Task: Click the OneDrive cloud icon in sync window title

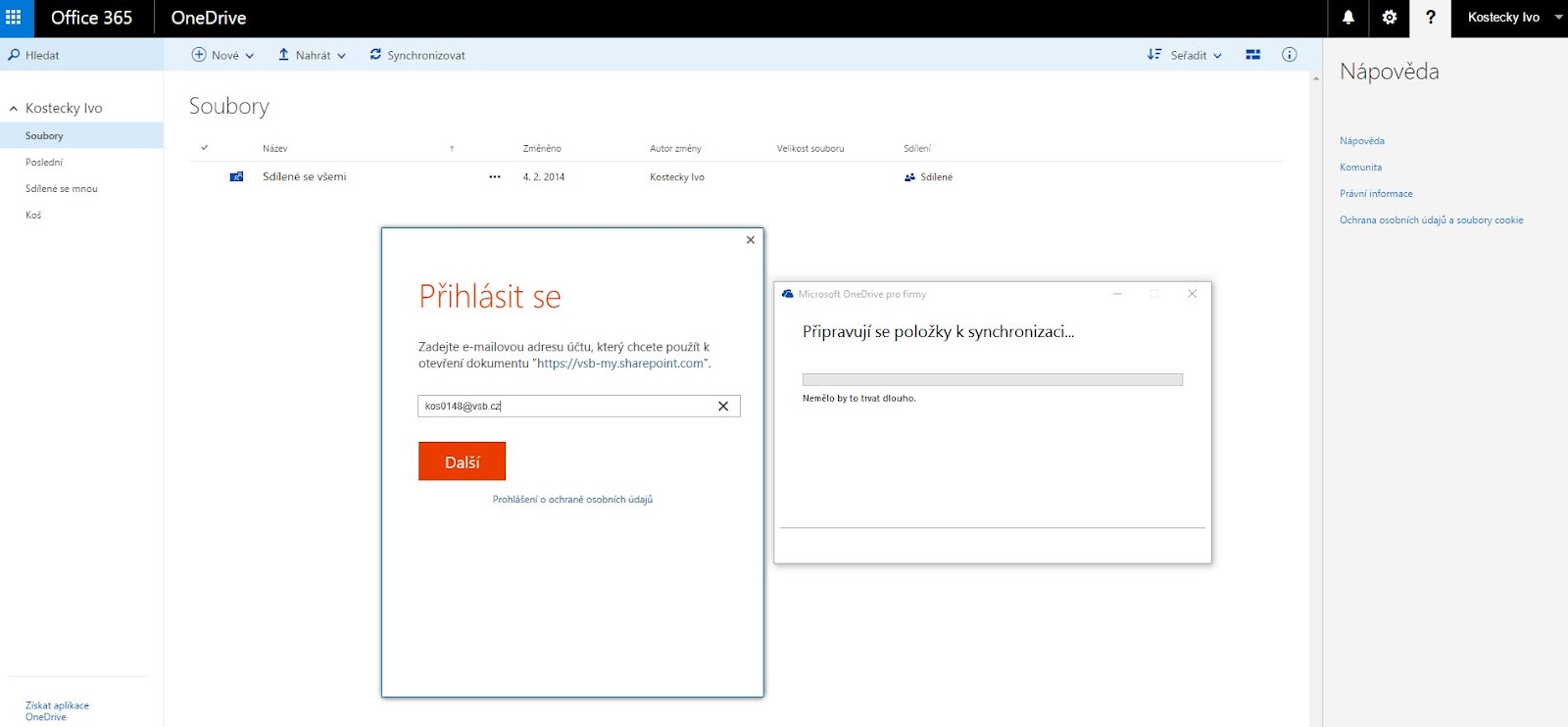Action: [788, 294]
